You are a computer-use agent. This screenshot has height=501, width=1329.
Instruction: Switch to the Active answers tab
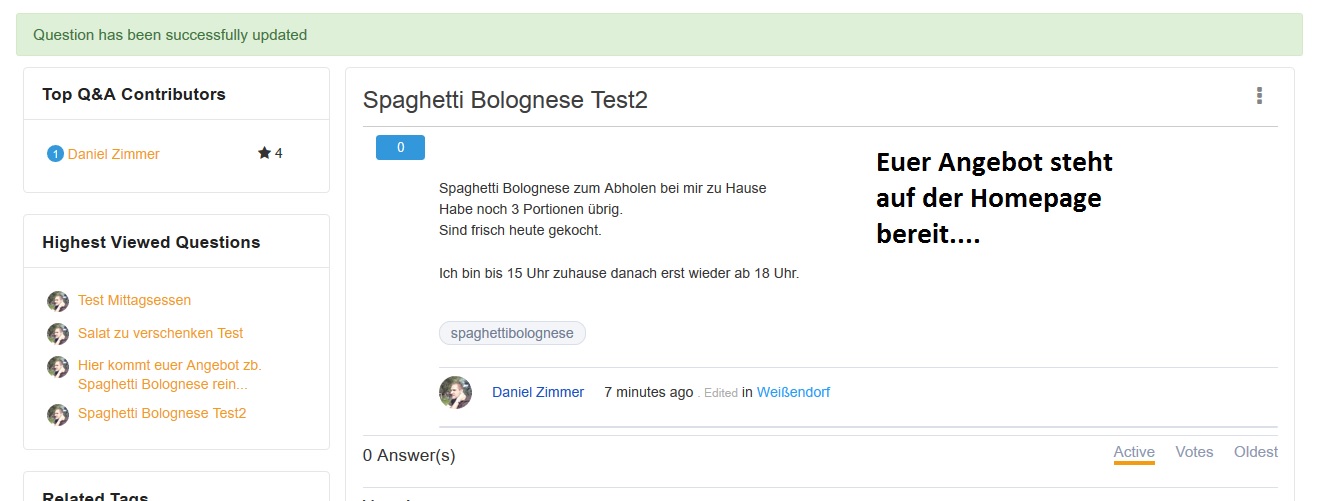point(1134,452)
